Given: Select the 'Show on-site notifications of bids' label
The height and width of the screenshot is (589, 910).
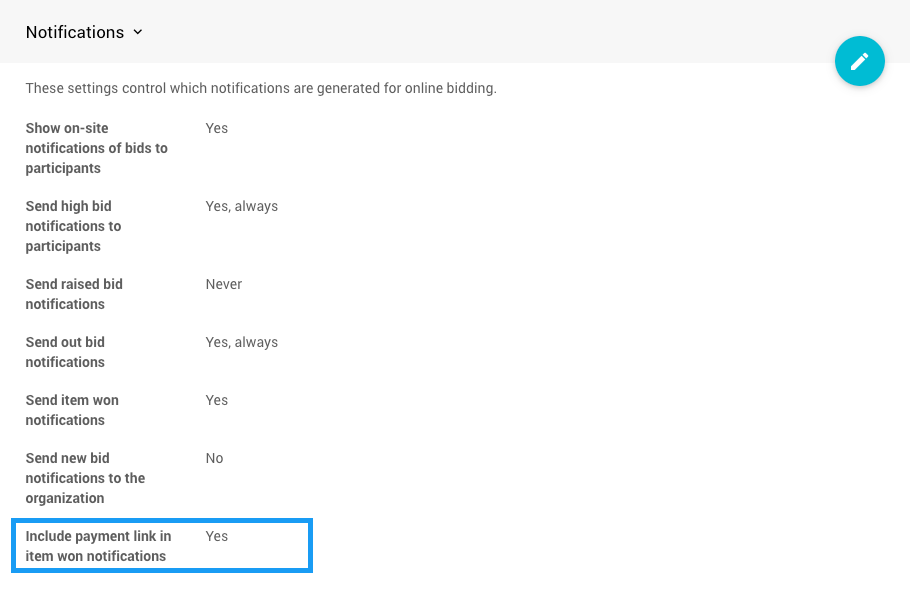Looking at the screenshot, I should pyautogui.click(x=96, y=148).
